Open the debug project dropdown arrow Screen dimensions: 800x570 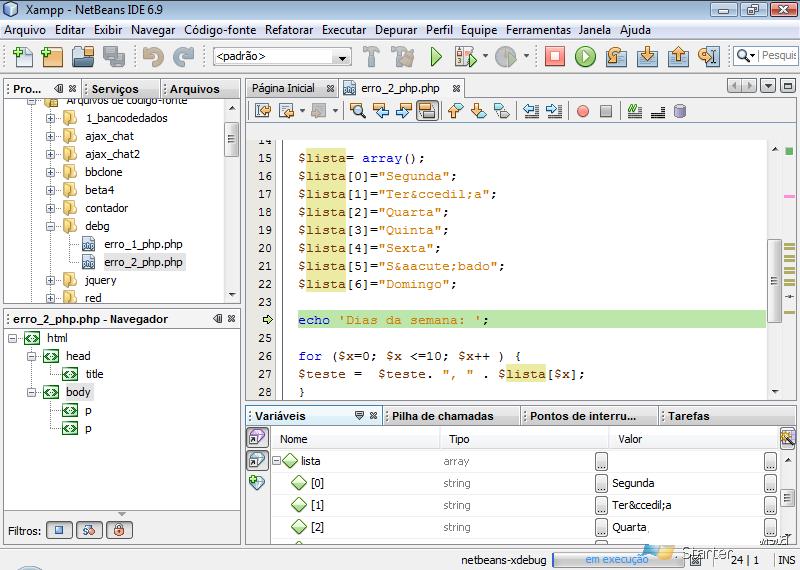coord(484,56)
